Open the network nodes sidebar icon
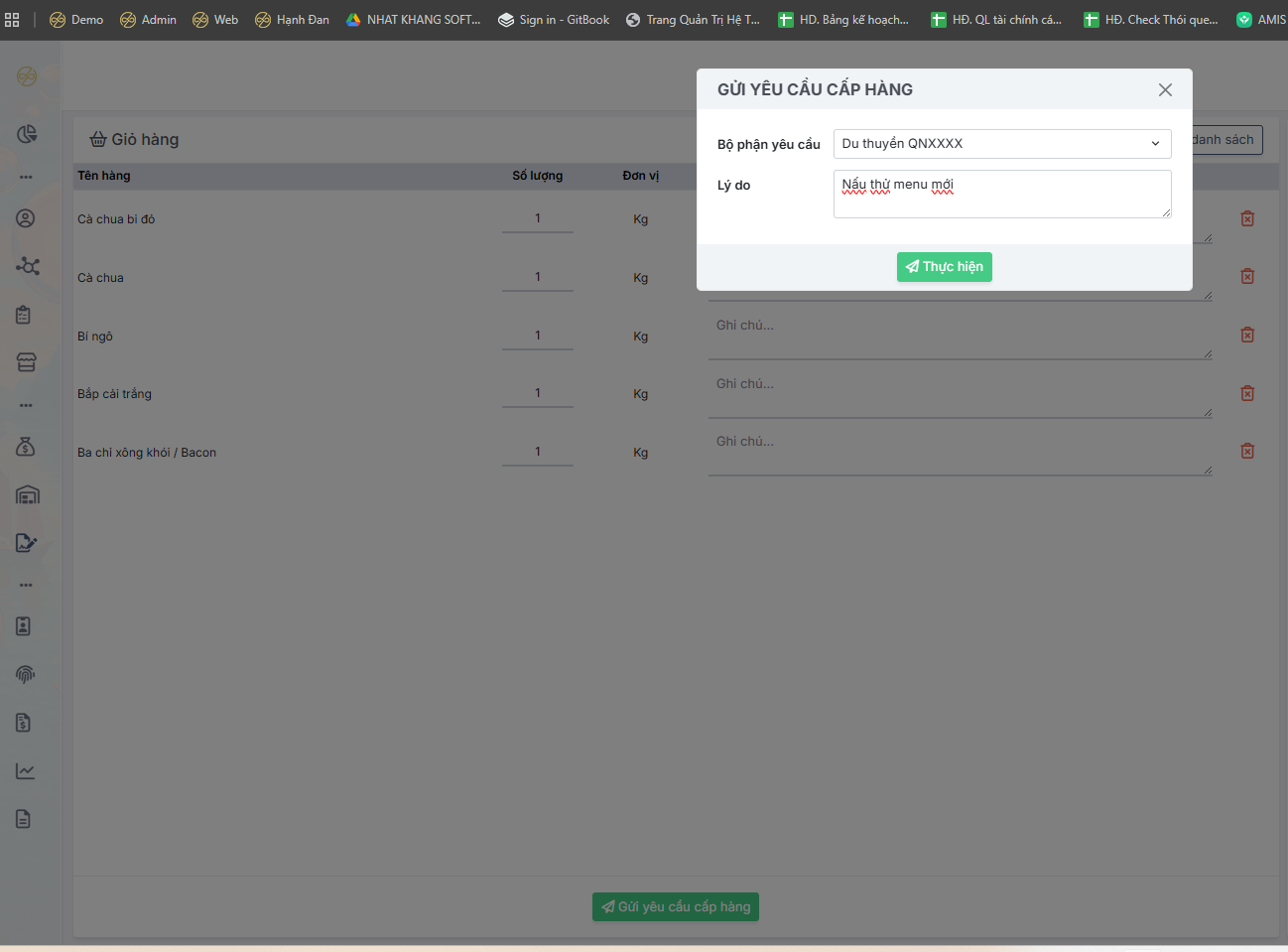The height and width of the screenshot is (952, 1288). [x=27, y=266]
